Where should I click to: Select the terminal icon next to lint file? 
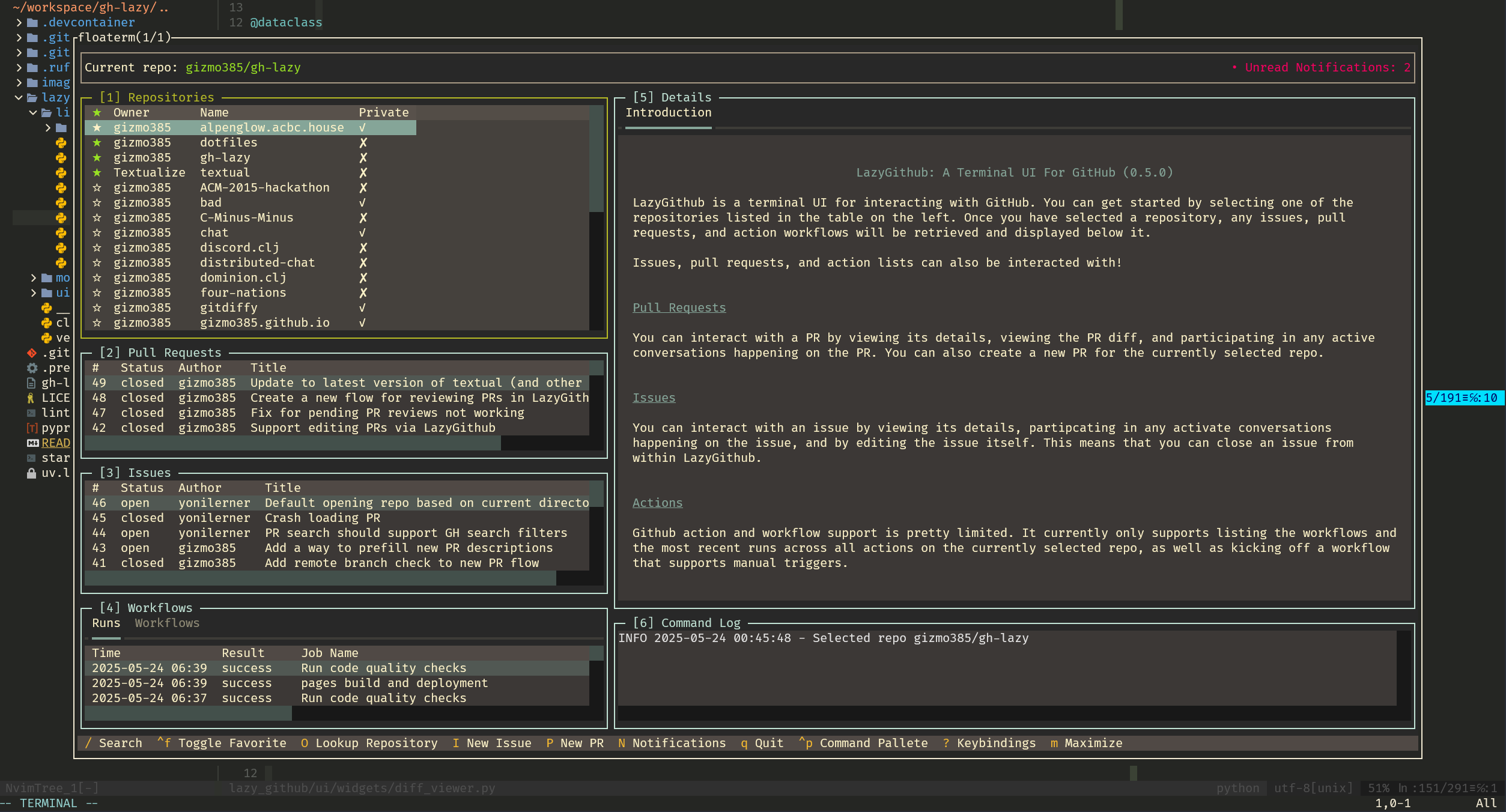pos(31,413)
